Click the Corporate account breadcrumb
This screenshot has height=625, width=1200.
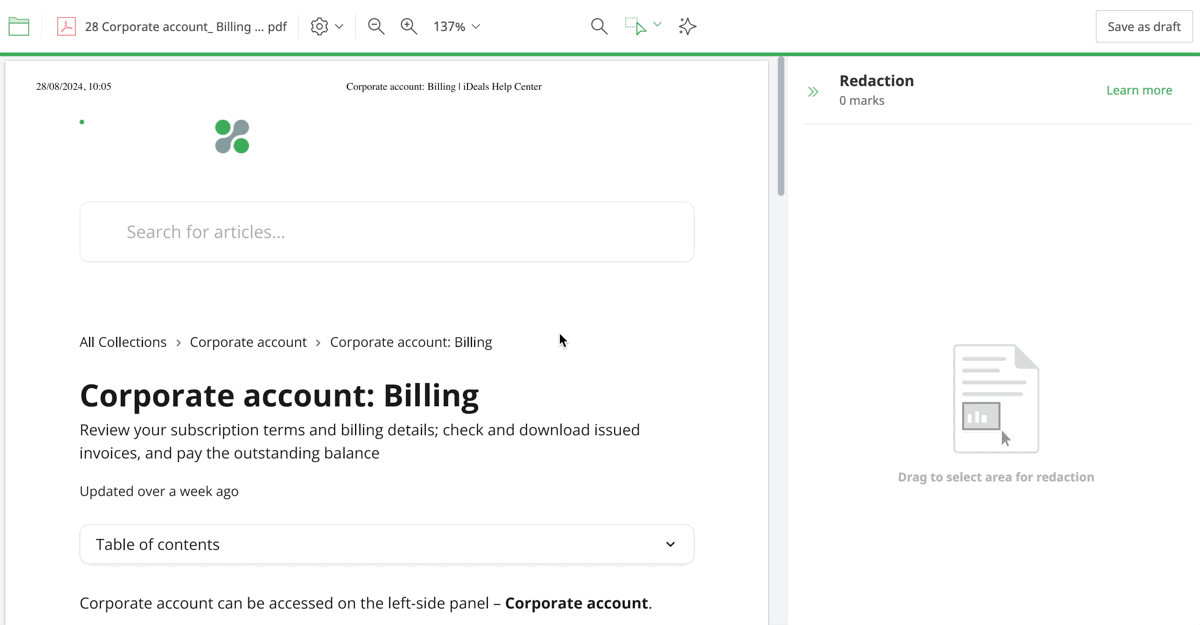pos(248,342)
